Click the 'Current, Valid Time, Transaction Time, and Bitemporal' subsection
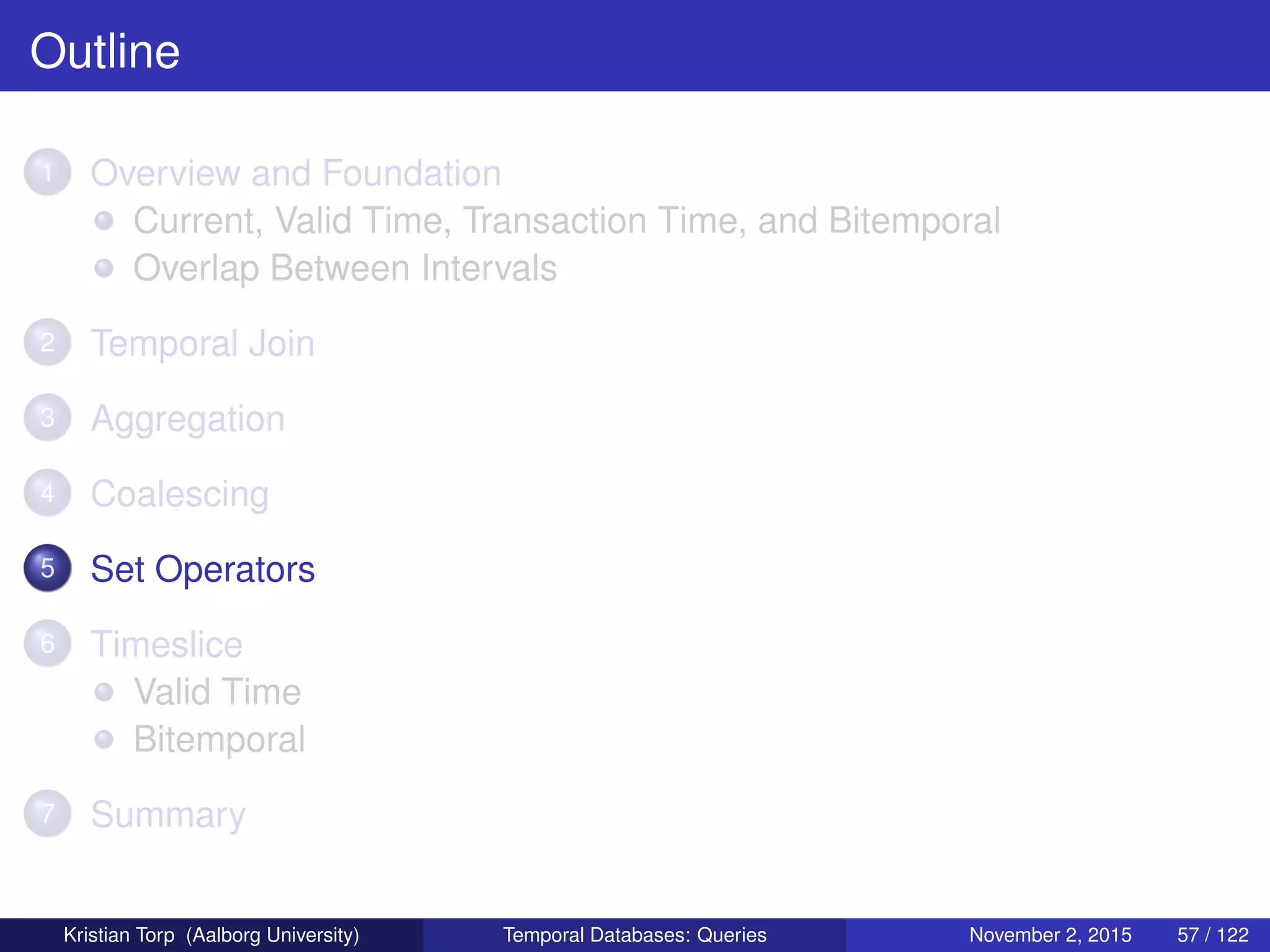Viewport: 1270px width, 952px height. point(567,221)
